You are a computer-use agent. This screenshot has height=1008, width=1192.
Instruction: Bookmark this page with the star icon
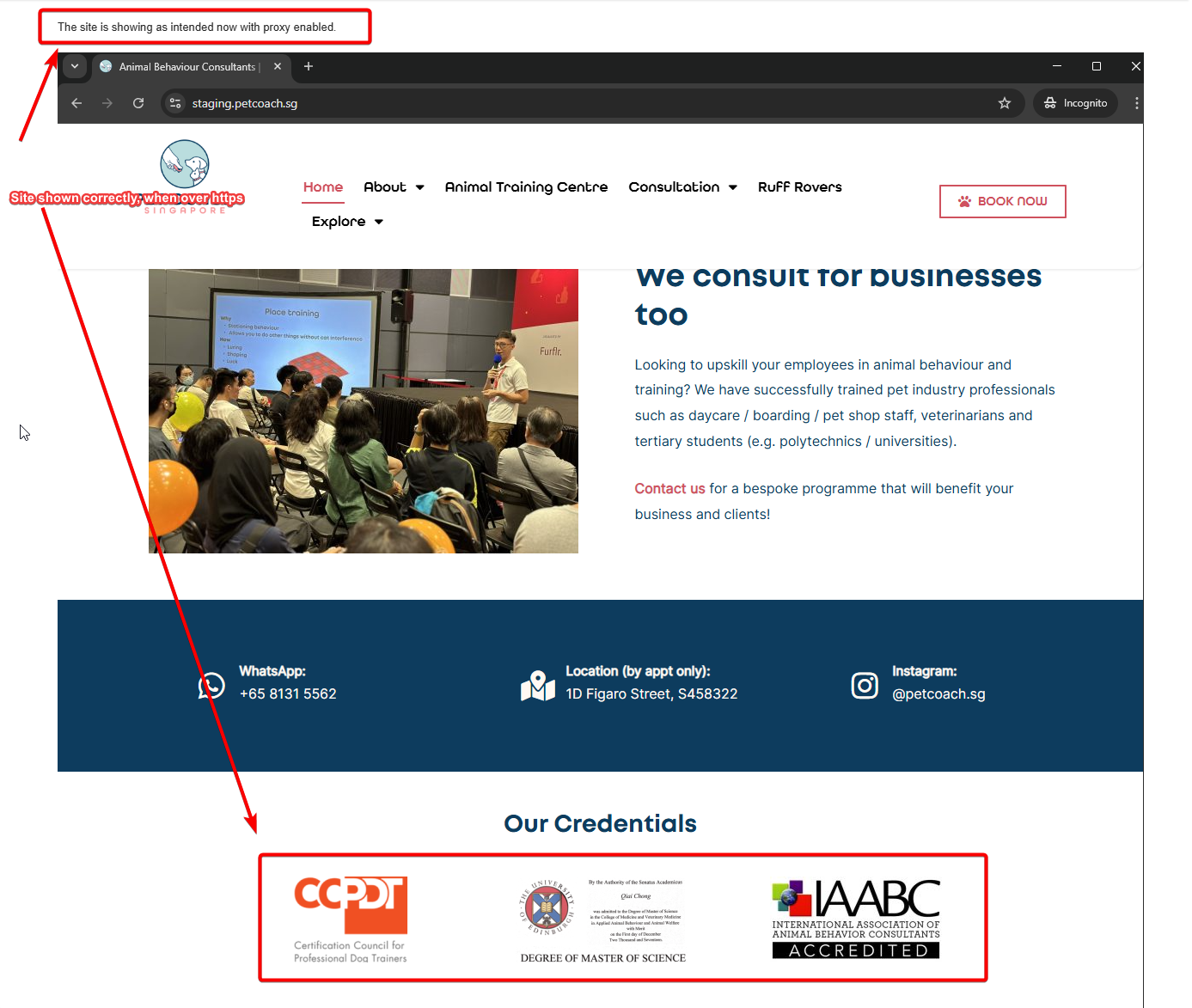pyautogui.click(x=1005, y=103)
